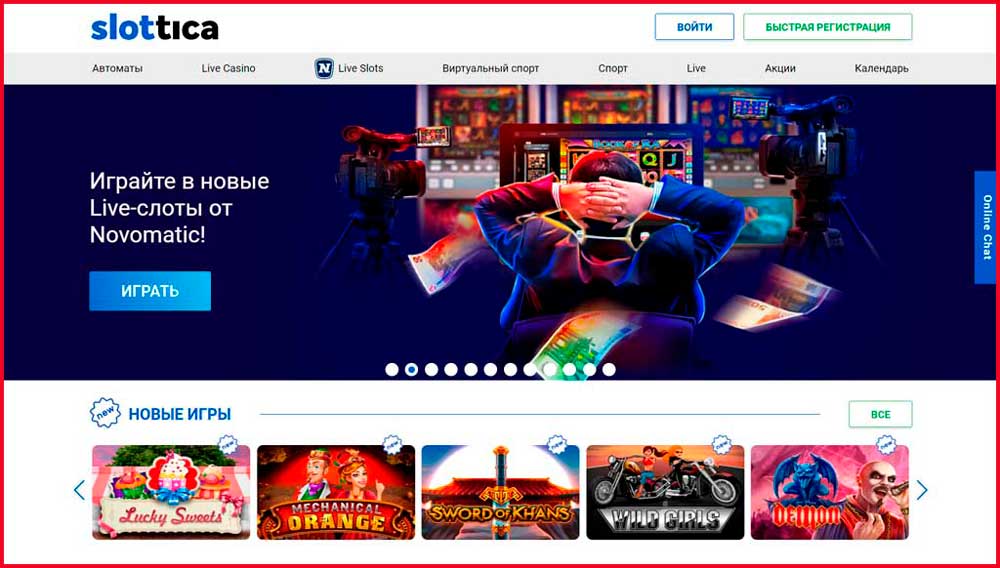Click the new badge on Wild Girls thumbnail

point(721,444)
